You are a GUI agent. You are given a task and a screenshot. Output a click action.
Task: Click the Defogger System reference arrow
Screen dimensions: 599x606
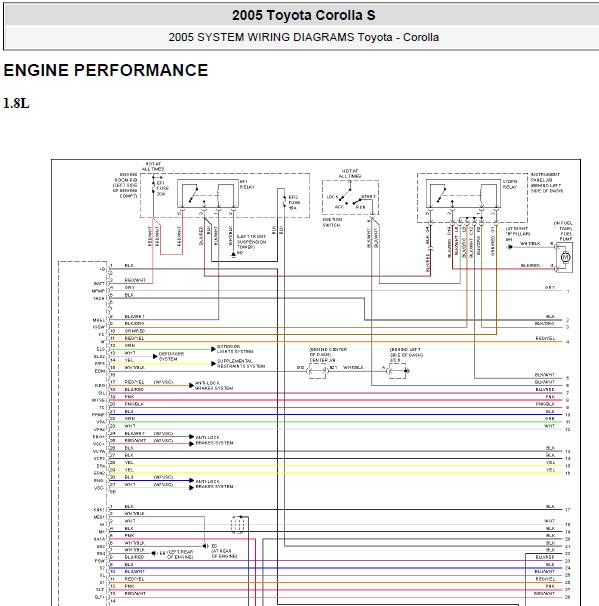click(155, 356)
